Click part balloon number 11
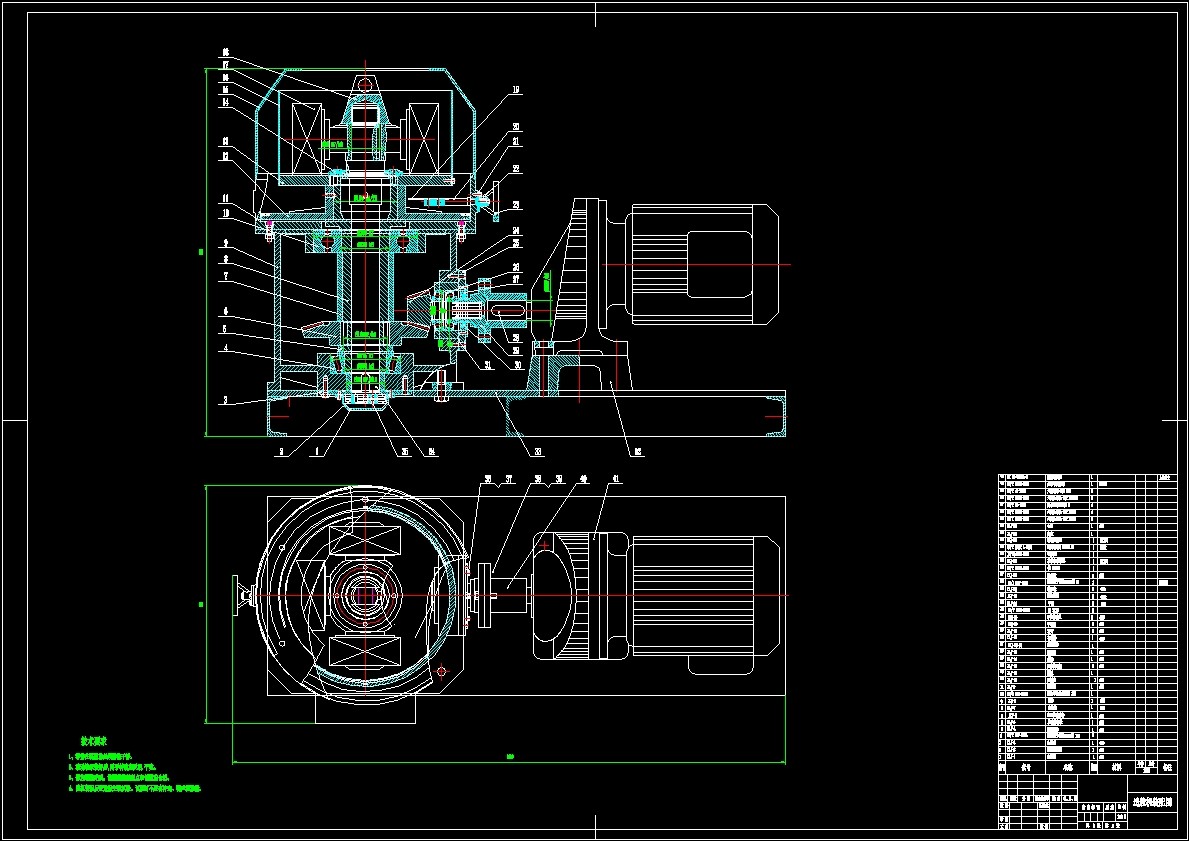 (x=225, y=198)
